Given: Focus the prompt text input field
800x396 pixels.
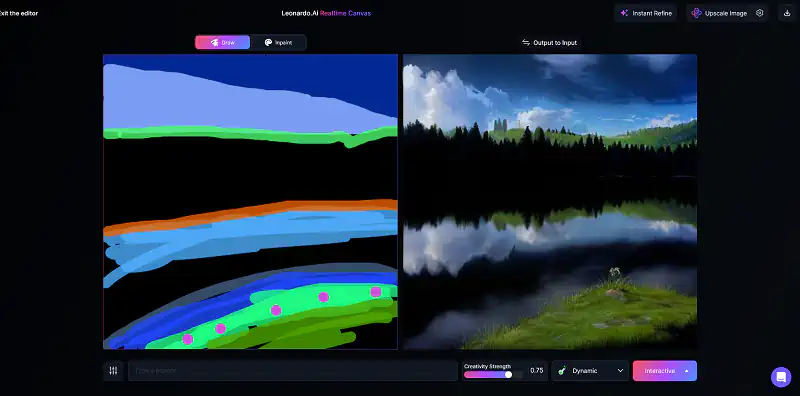Looking at the screenshot, I should 292,371.
